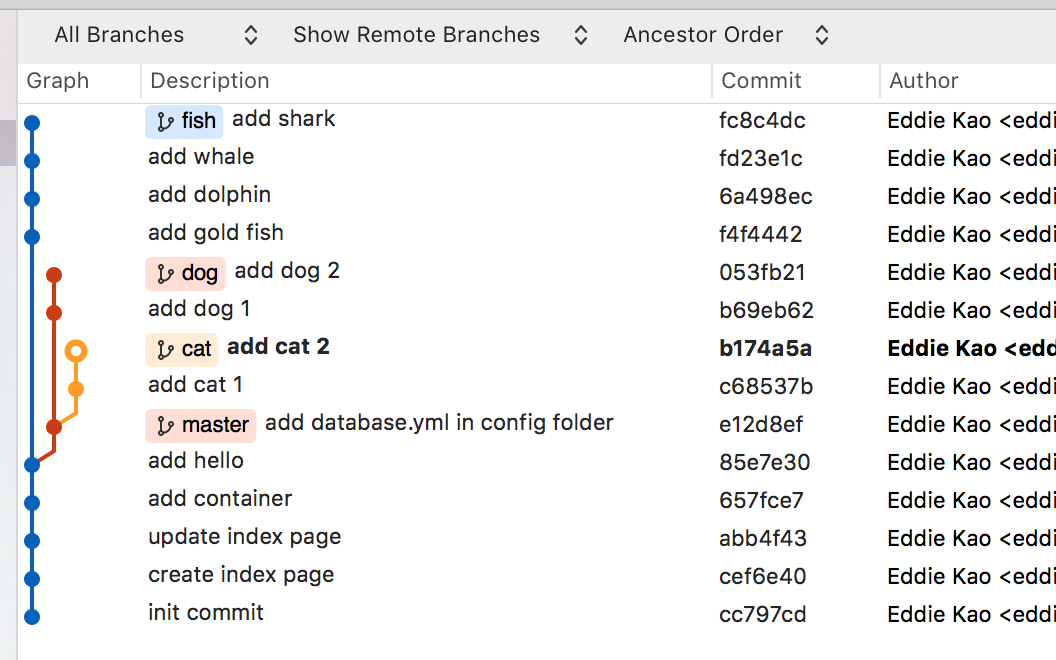The width and height of the screenshot is (1056, 660).
Task: Select the add gold fish commit
Action: click(216, 233)
